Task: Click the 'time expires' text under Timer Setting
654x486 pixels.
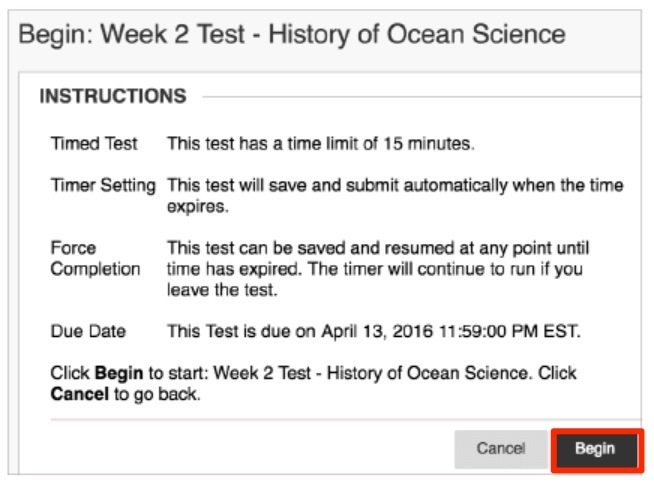Action: coord(198,206)
